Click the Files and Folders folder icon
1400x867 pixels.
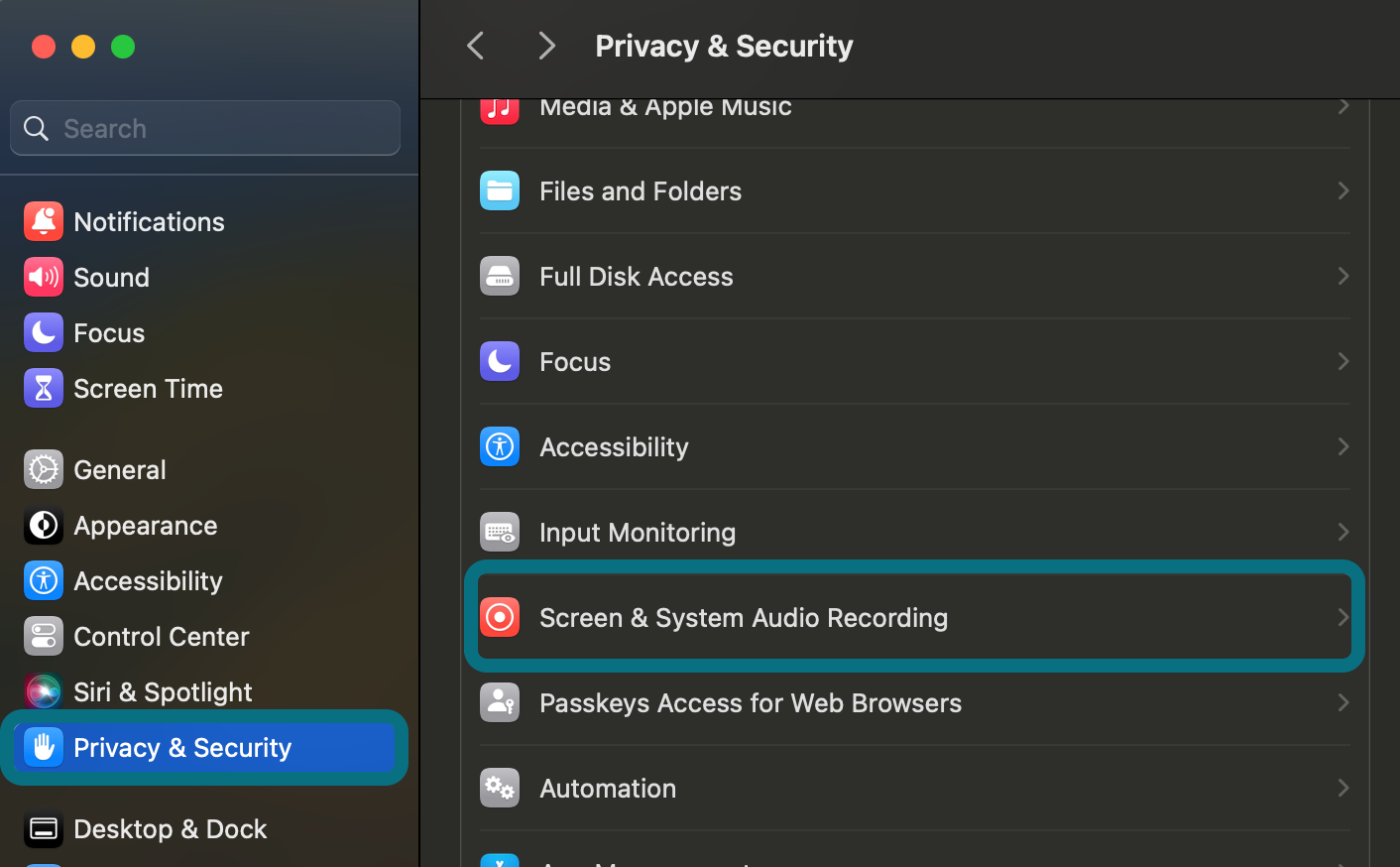pos(500,190)
